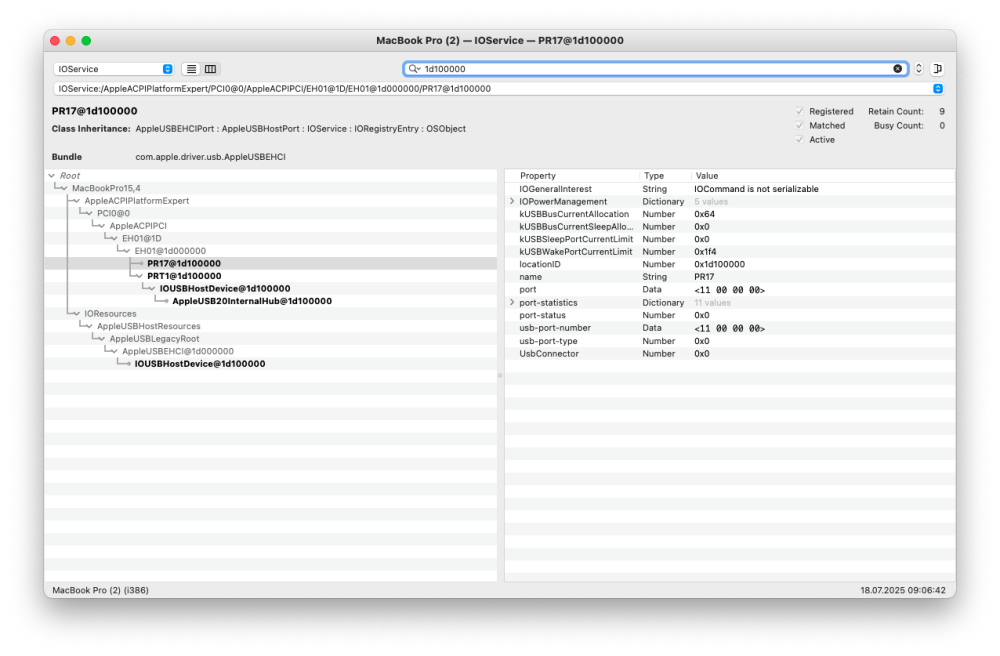Select the usb-port-number property row
This screenshot has width=1000, height=656.
730,328
